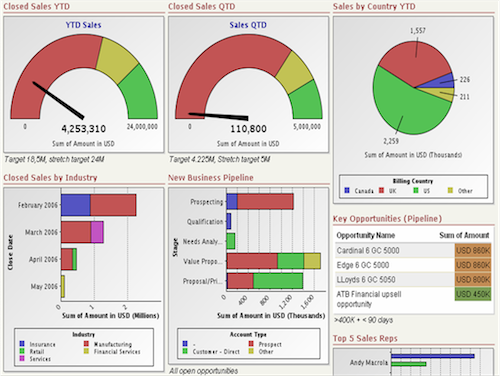Click Andy Macrola's blue sales bar
The height and width of the screenshot is (376, 500).
[433, 356]
